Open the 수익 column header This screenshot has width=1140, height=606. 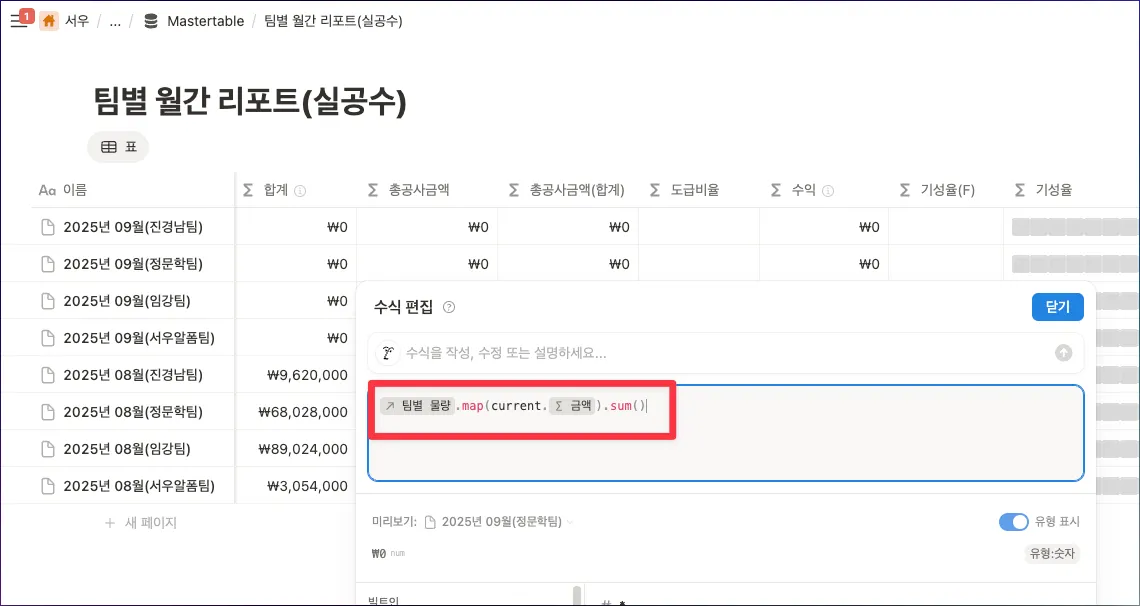pos(824,190)
